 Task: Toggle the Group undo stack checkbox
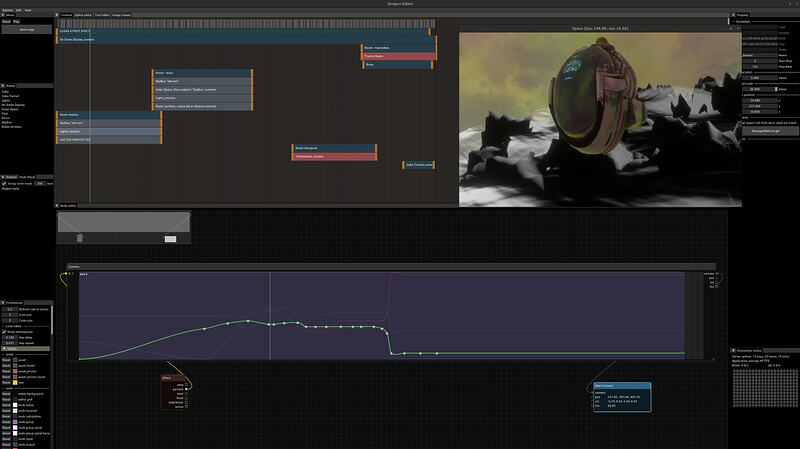coord(4,183)
